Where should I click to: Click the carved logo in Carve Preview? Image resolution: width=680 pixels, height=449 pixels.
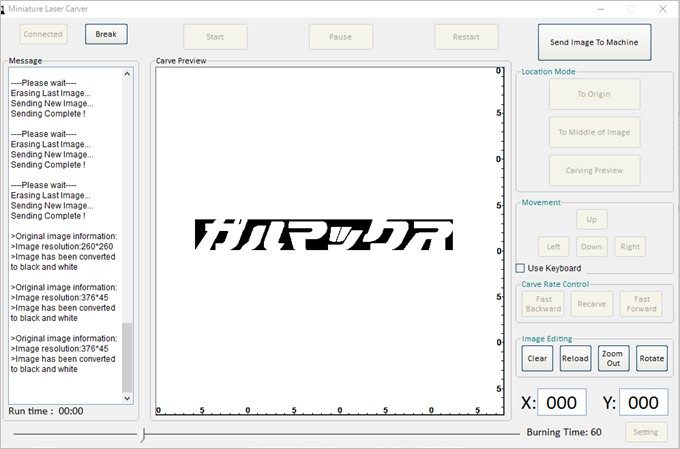(324, 235)
